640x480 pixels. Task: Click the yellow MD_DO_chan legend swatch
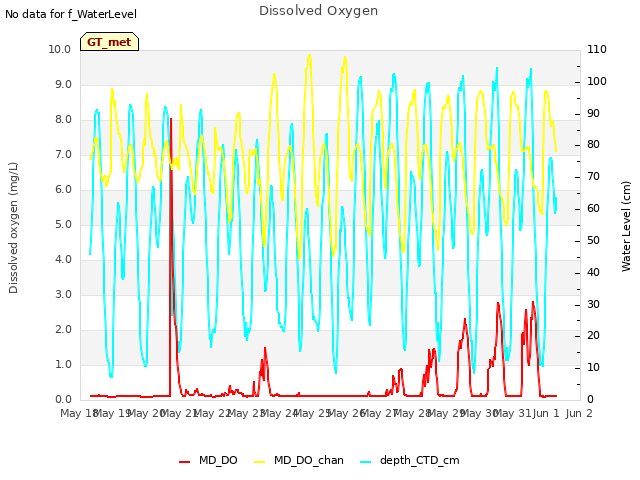tap(260, 462)
